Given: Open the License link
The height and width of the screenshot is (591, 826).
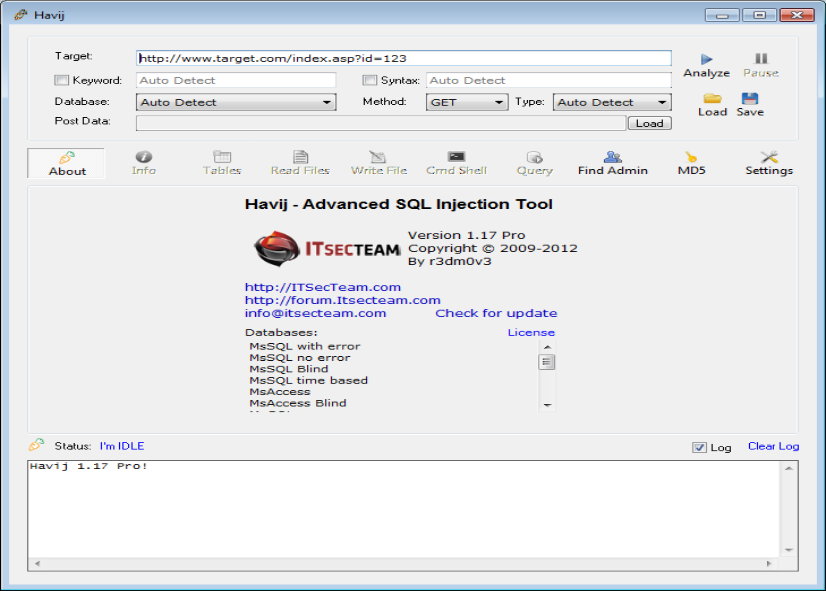Looking at the screenshot, I should 530,332.
